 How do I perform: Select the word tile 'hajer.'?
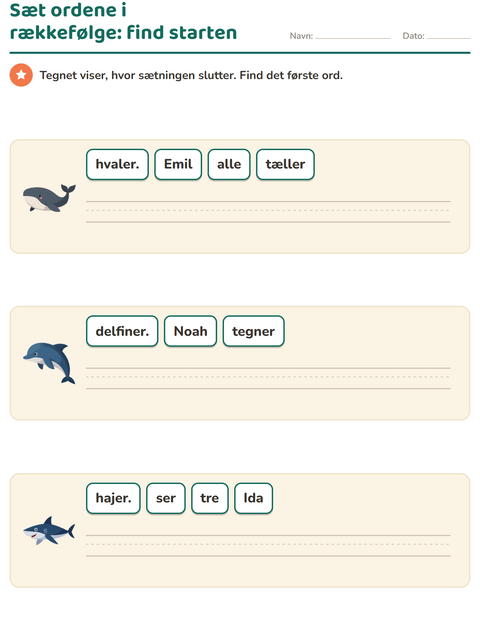click(113, 498)
